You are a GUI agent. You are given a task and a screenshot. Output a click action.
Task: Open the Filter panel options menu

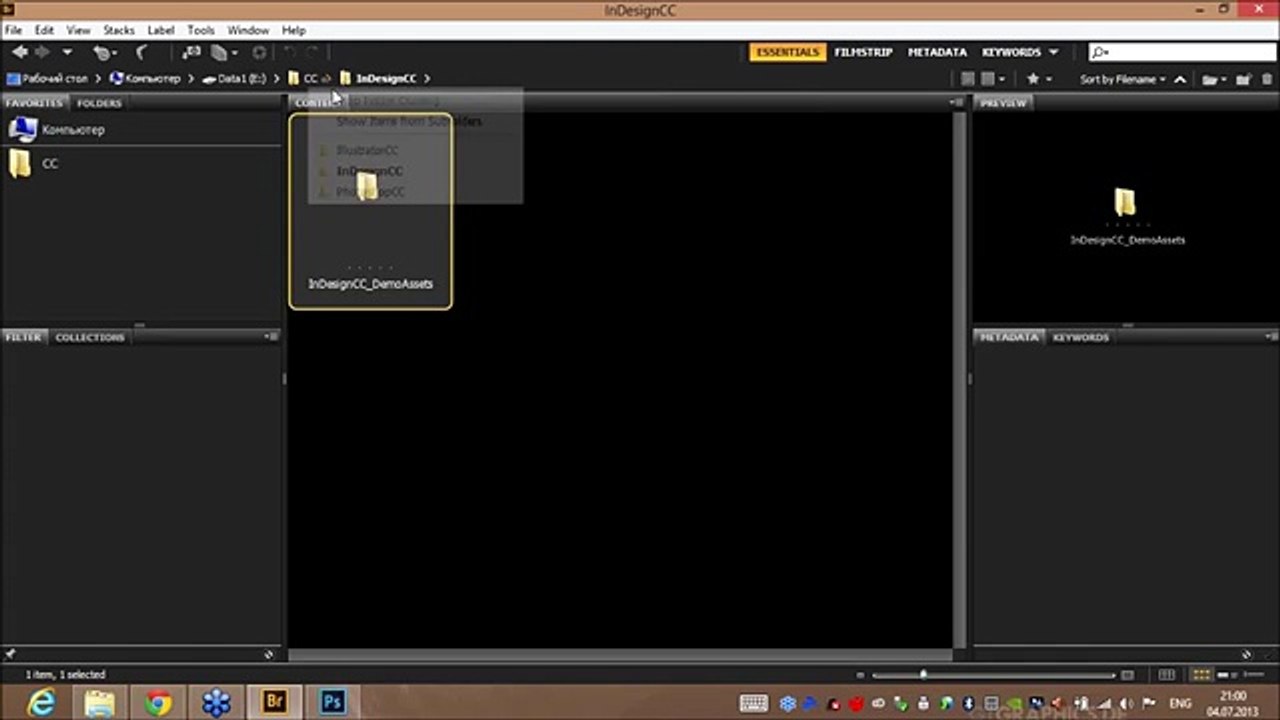coord(271,337)
